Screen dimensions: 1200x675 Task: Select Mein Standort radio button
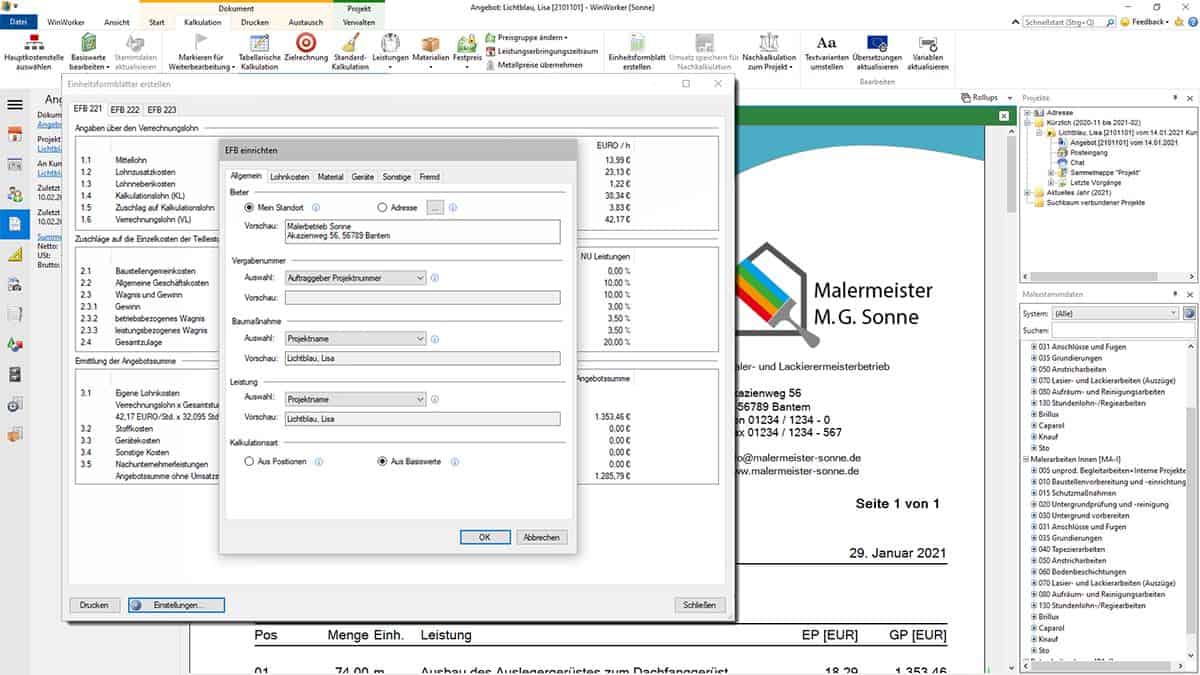(x=250, y=207)
